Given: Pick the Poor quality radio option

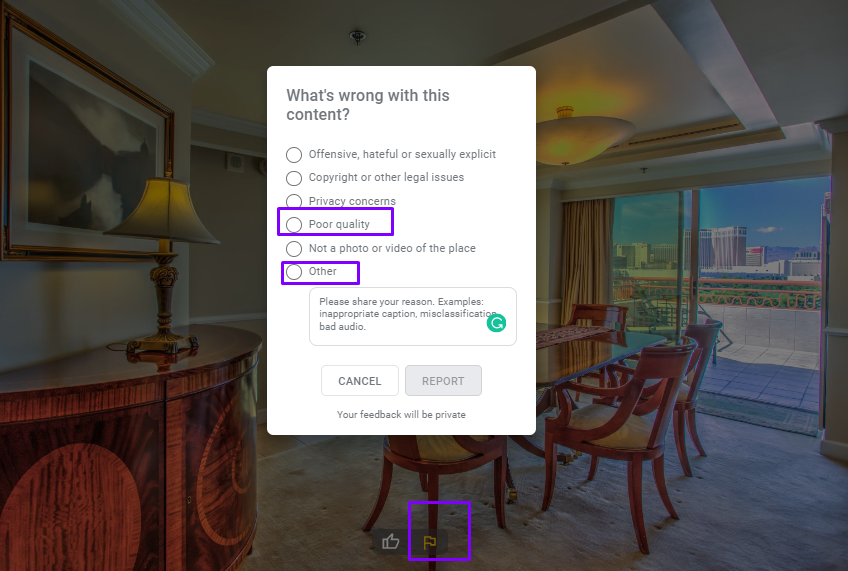Looking at the screenshot, I should click(294, 224).
